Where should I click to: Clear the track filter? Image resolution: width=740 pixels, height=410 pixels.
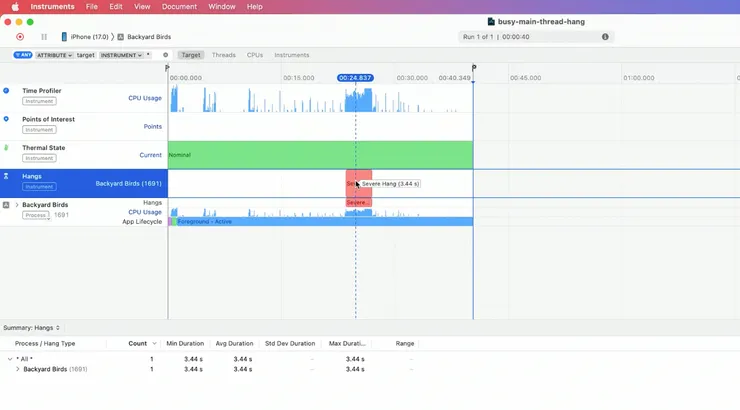[x=166, y=55]
